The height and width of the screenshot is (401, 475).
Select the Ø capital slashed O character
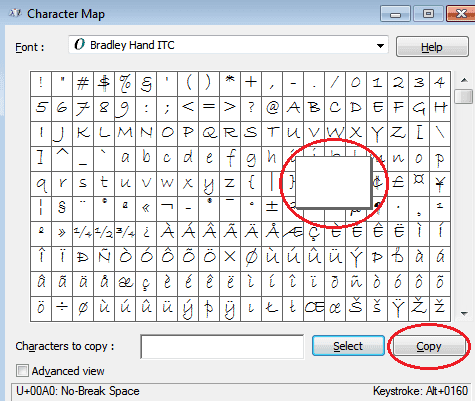pyautogui.click(x=251, y=258)
